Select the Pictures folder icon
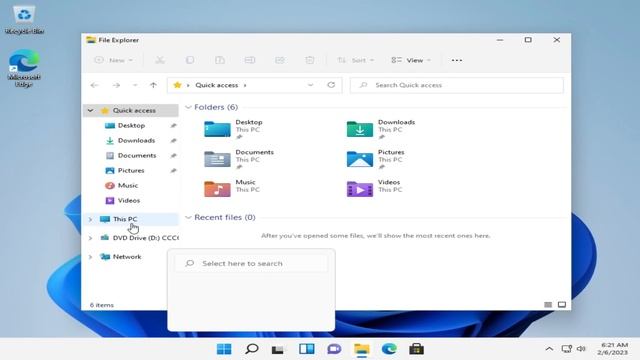This screenshot has width=640, height=360. point(360,159)
